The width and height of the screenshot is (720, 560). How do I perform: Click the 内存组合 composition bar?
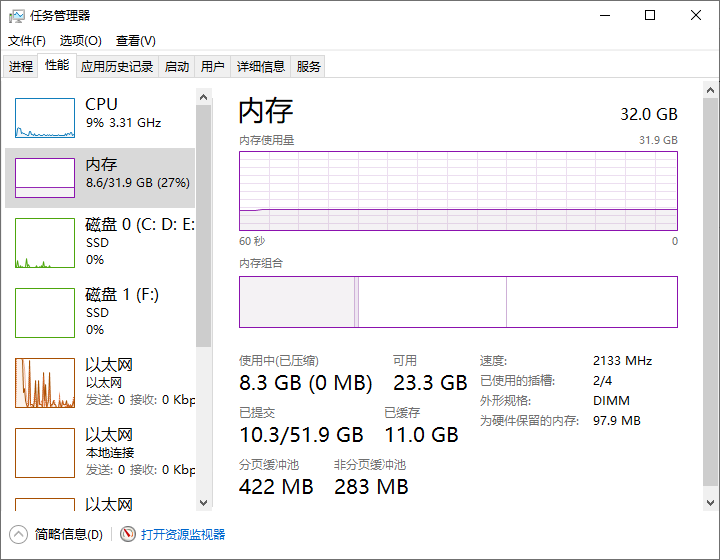click(458, 302)
